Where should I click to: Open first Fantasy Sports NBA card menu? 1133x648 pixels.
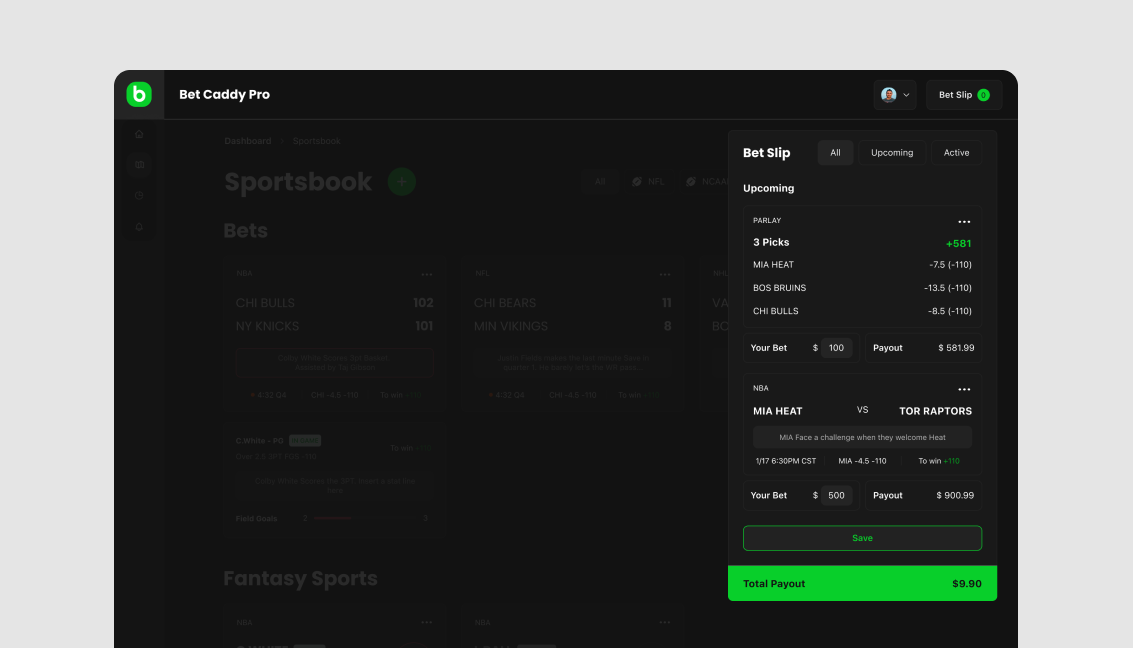click(427, 623)
